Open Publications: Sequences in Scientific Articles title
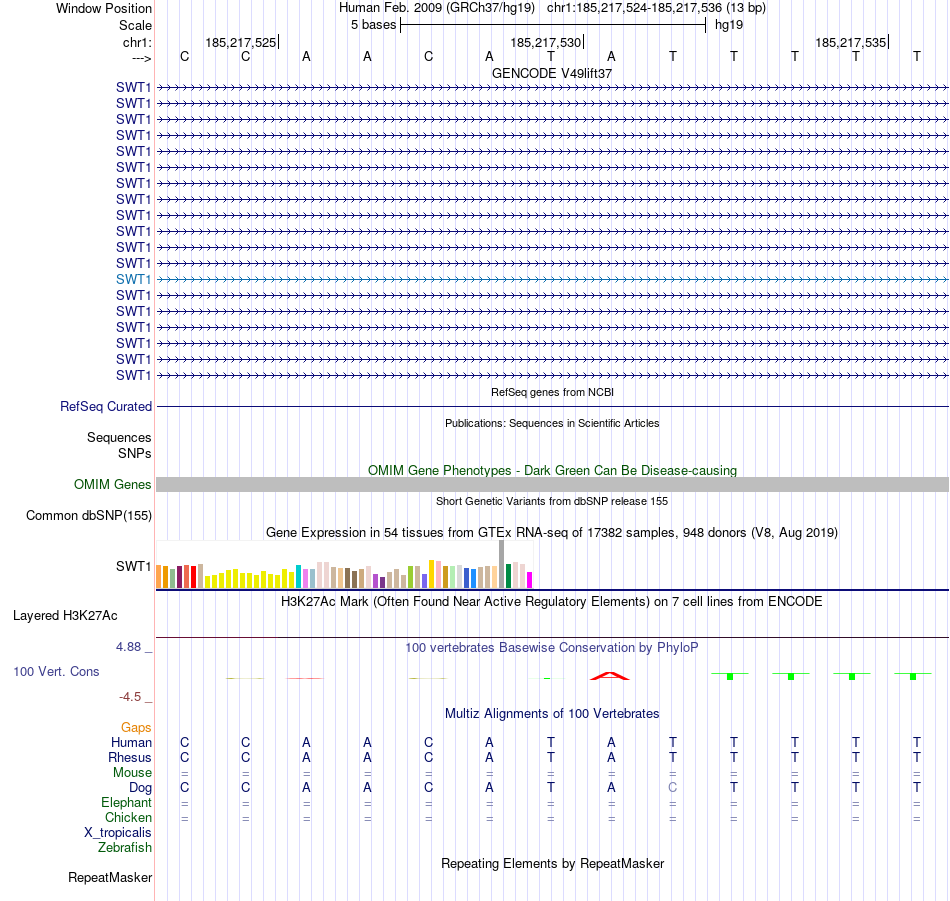Viewport: 950px width, 901px height. 552,423
